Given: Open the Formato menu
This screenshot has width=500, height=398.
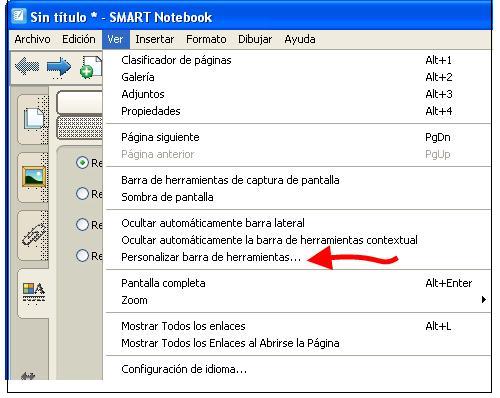Looking at the screenshot, I should click(206, 39).
